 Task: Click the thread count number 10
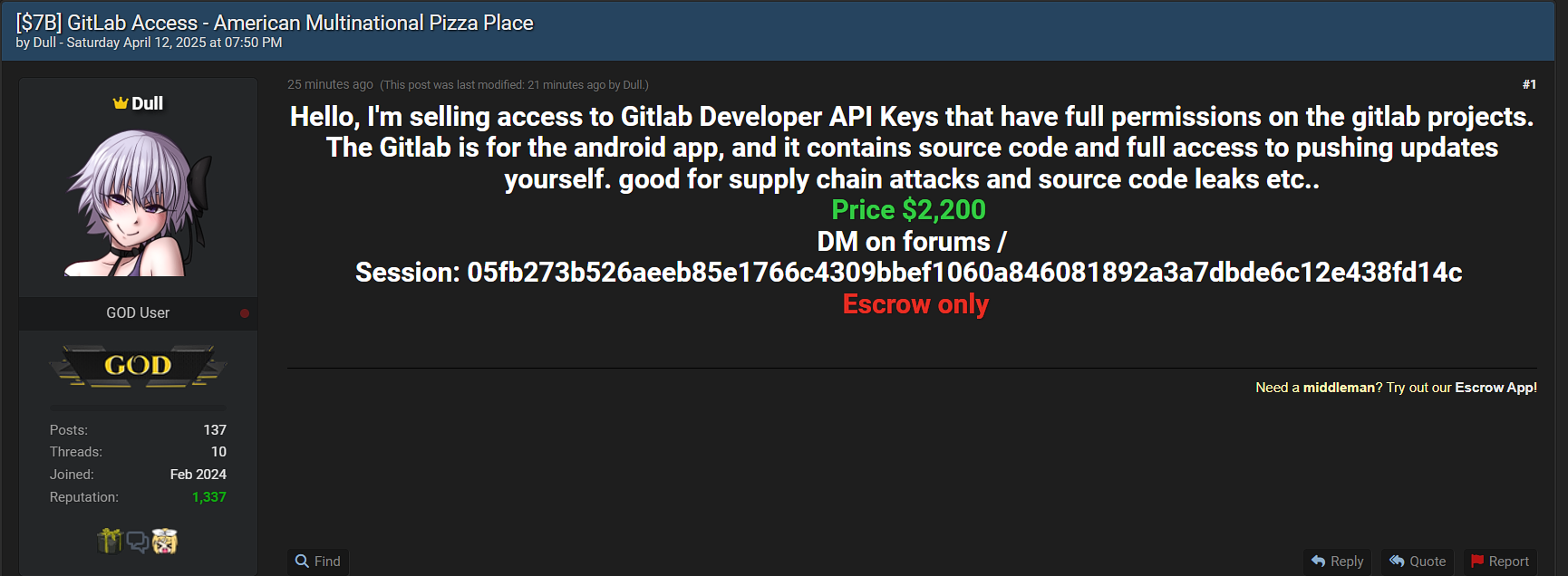click(x=218, y=452)
